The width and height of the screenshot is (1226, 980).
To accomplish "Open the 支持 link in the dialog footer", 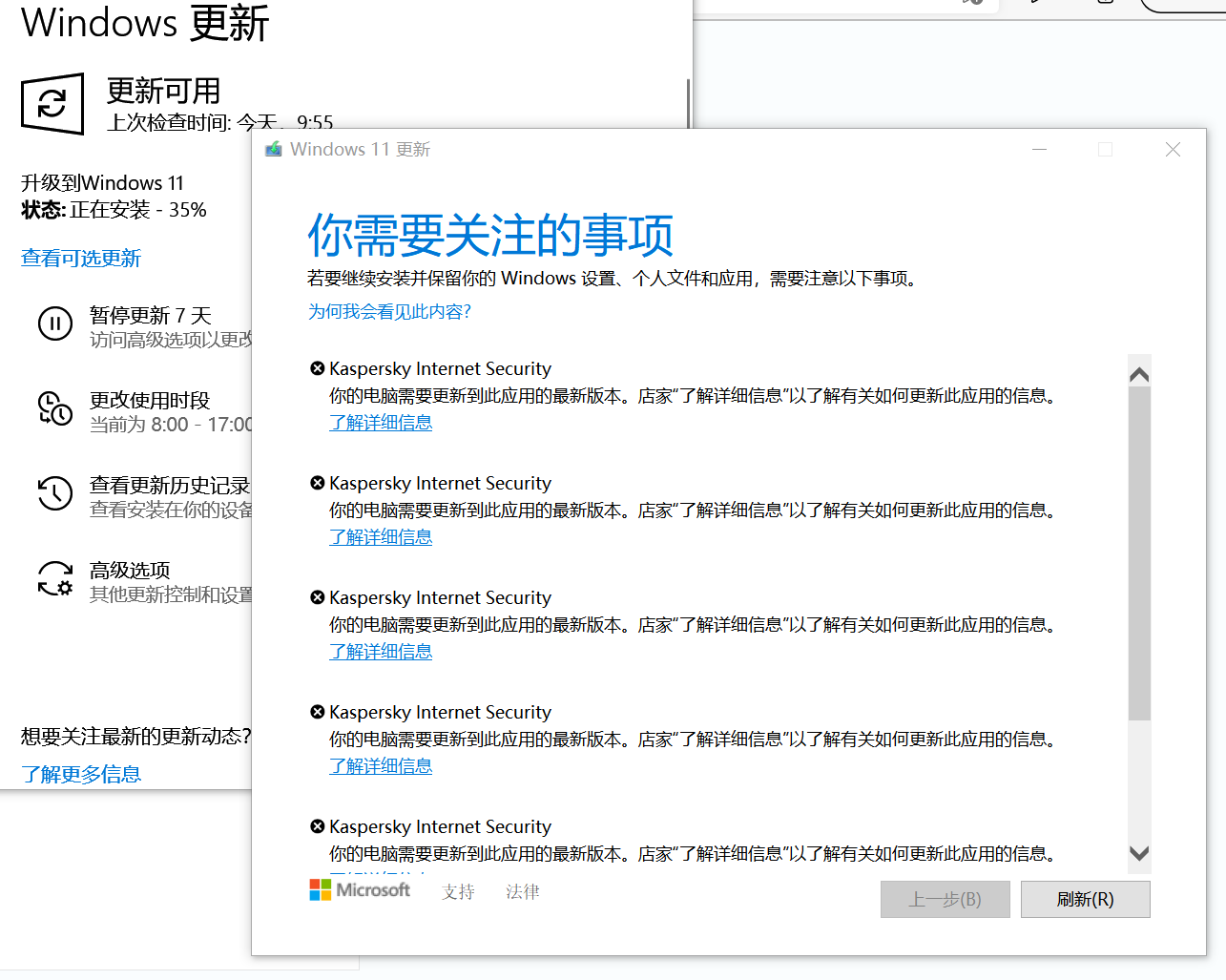I will (x=459, y=891).
